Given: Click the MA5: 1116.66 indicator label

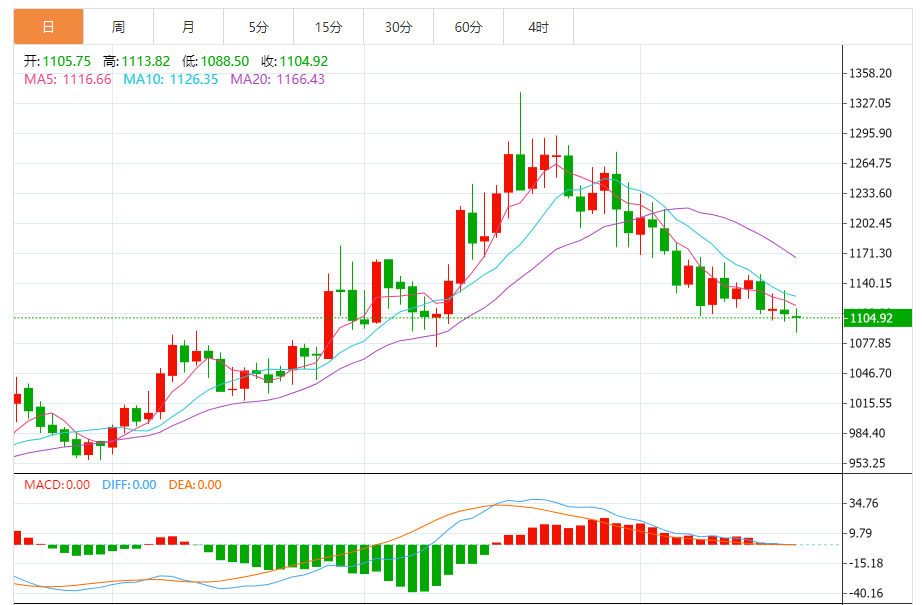Looking at the screenshot, I should 68,79.
